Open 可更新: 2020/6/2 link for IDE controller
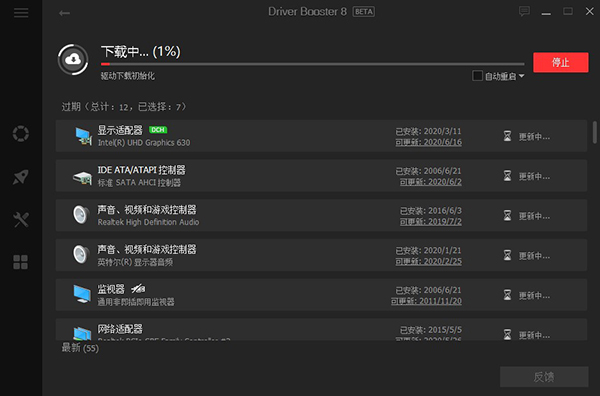Viewport: 600px width, 396px height. point(430,182)
